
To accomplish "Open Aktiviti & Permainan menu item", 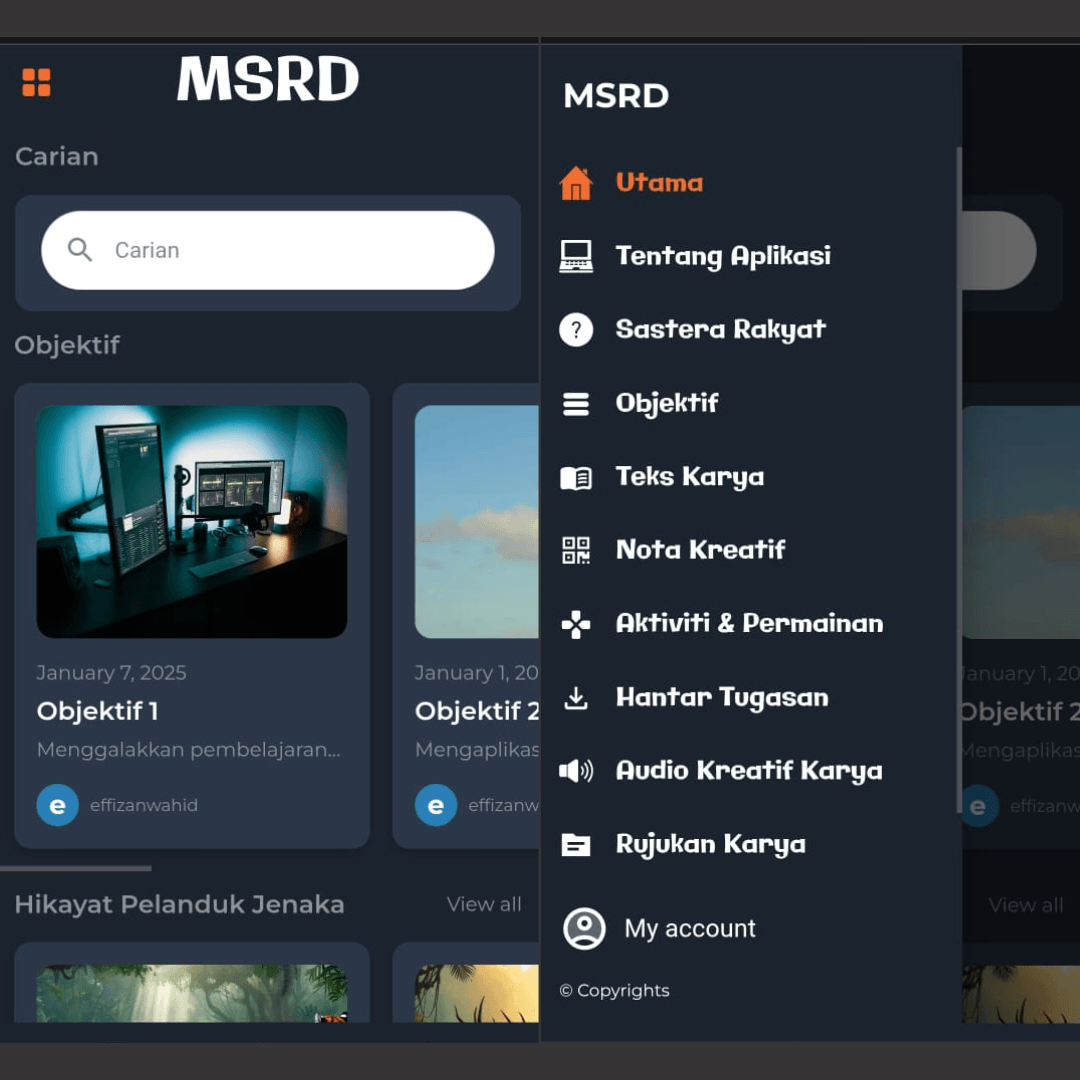I will point(749,624).
